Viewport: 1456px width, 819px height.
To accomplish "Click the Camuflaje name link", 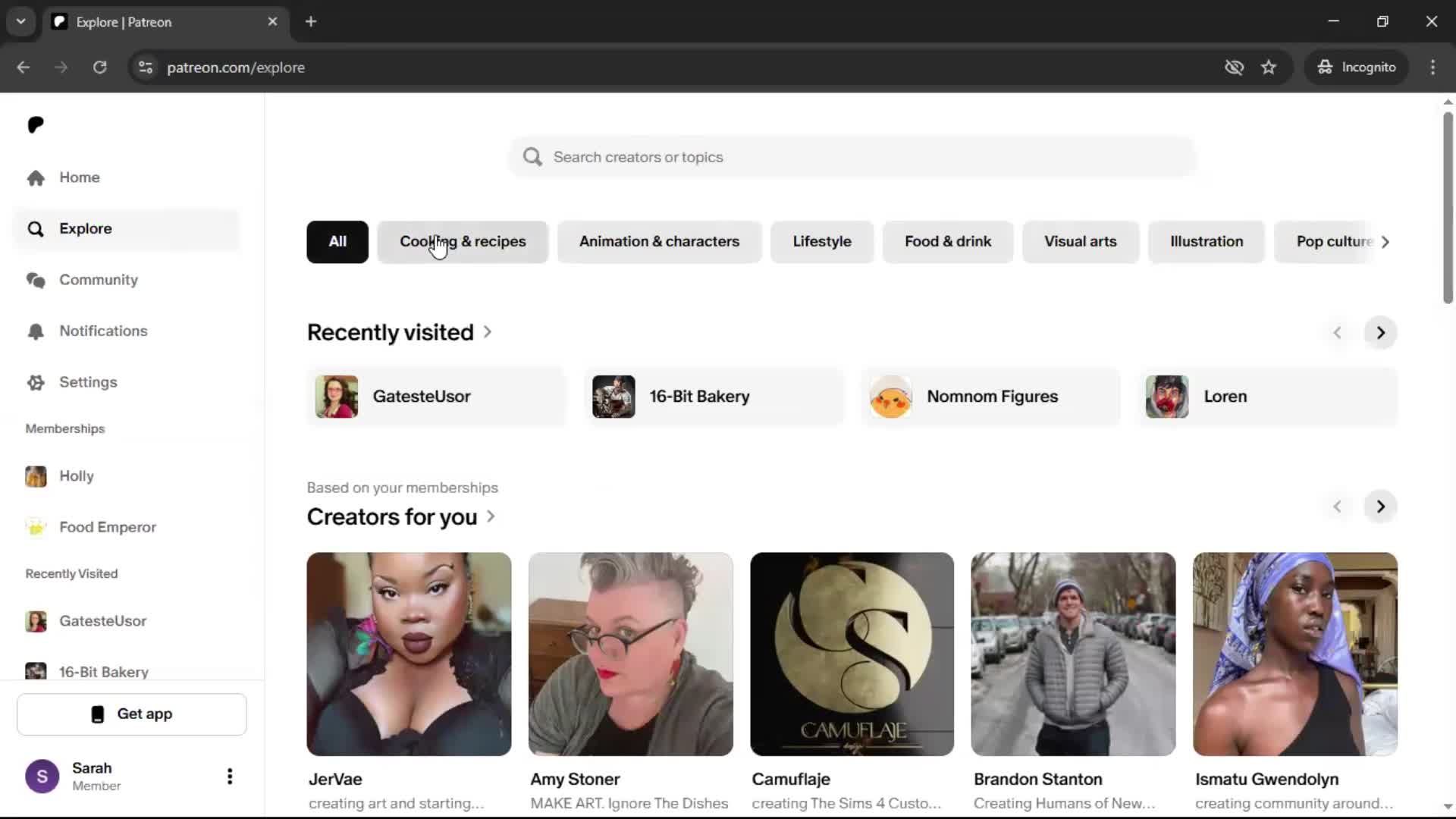I will (791, 780).
